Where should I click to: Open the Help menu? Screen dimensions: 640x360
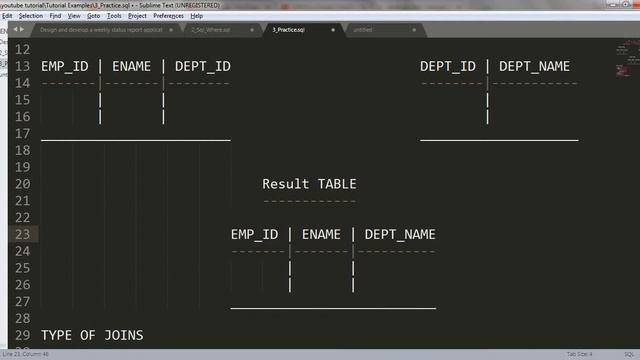[x=196, y=16]
